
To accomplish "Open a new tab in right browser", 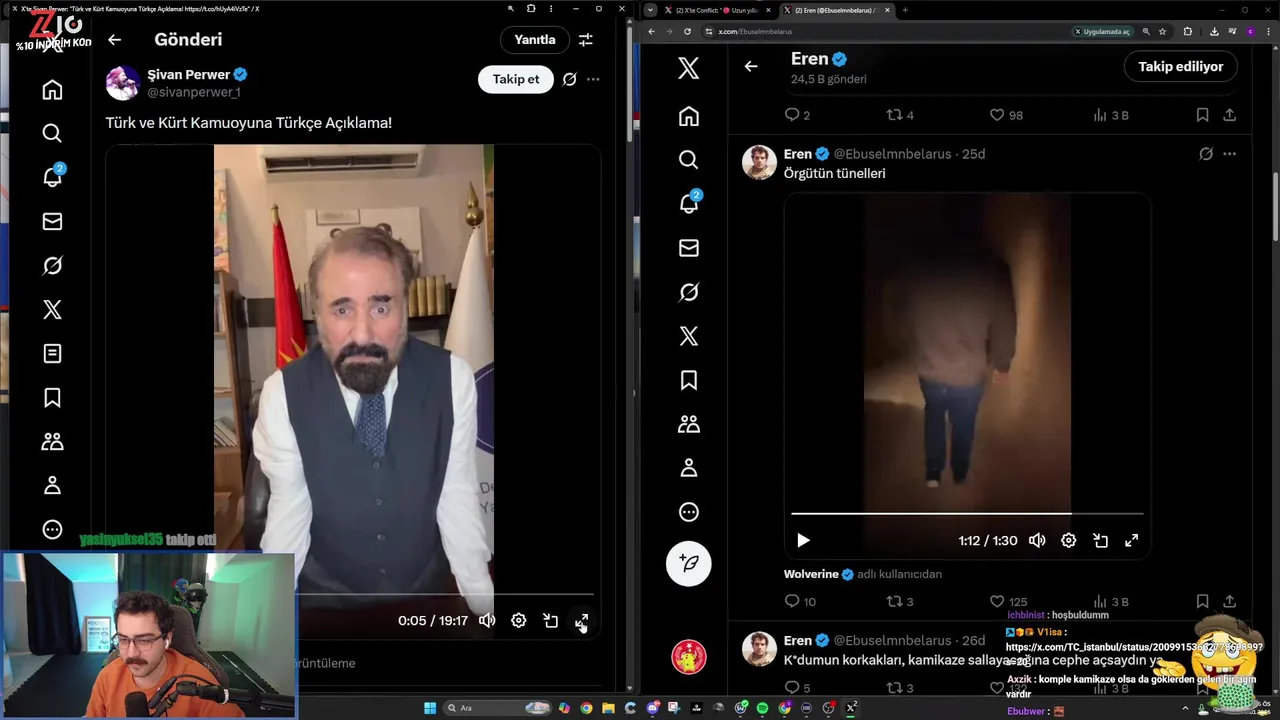I will coord(905,10).
